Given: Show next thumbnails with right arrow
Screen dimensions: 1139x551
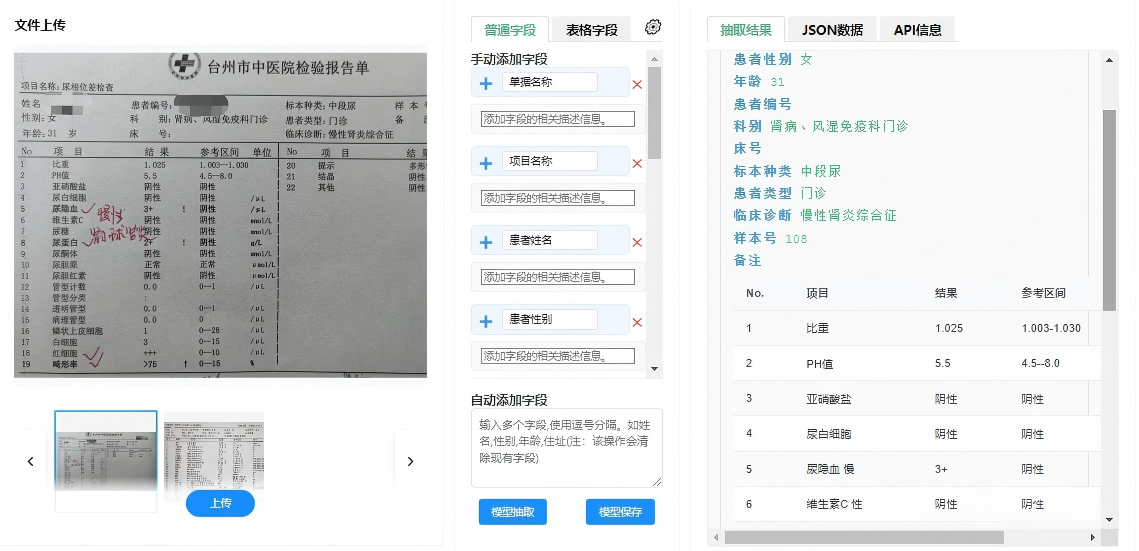Looking at the screenshot, I should (410, 461).
